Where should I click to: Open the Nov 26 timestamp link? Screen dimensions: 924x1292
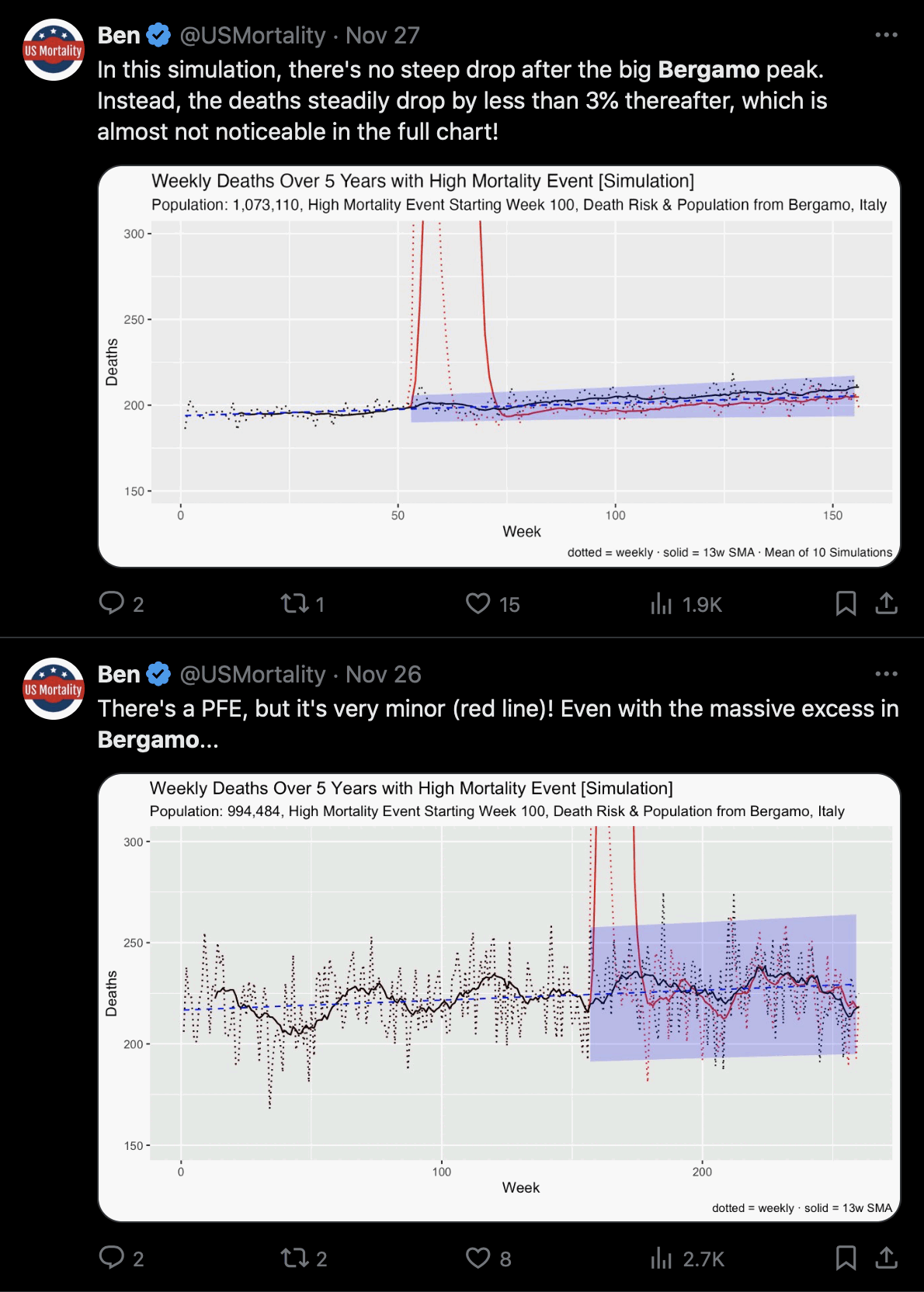pyautogui.click(x=383, y=674)
